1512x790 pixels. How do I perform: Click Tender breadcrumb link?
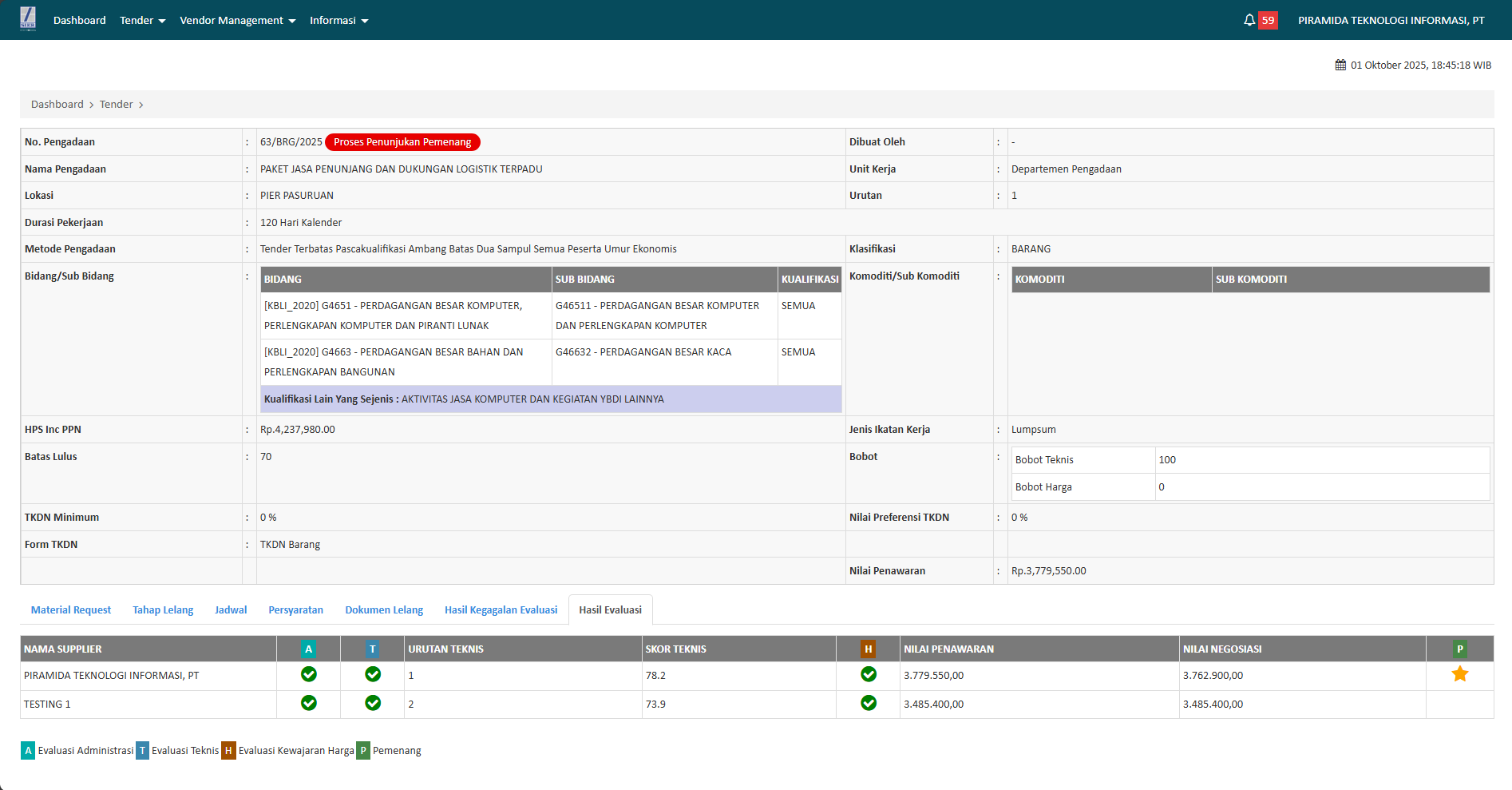[116, 105]
